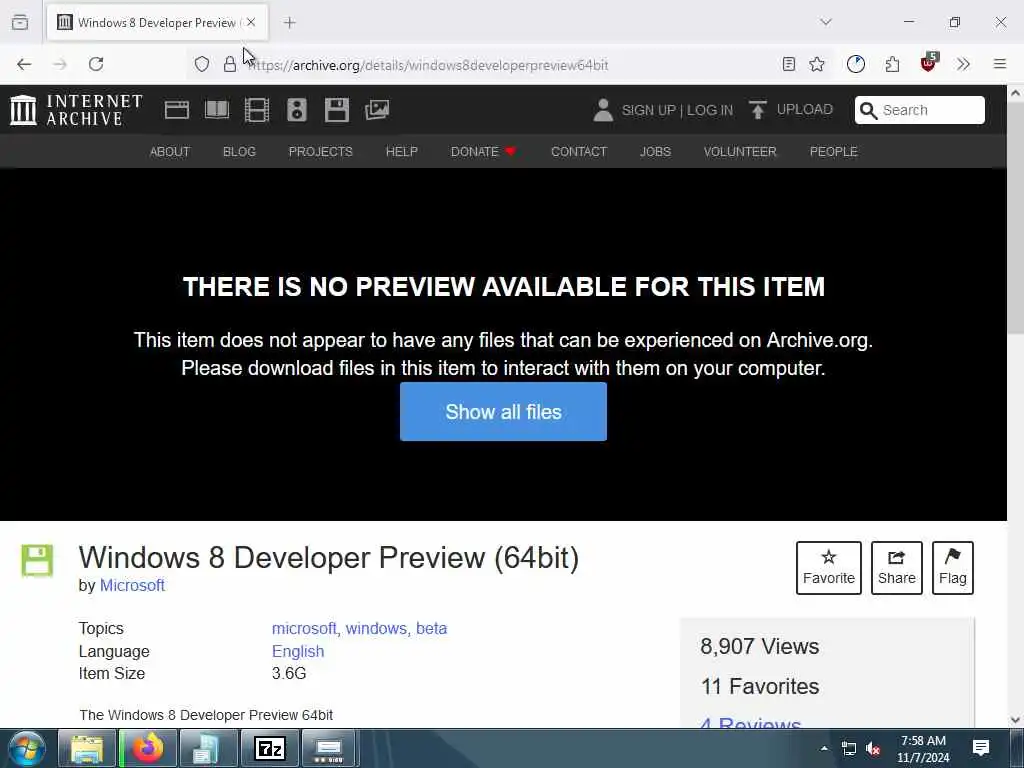This screenshot has width=1024, height=768.
Task: Go back with the browser back arrow
Action: tap(24, 64)
